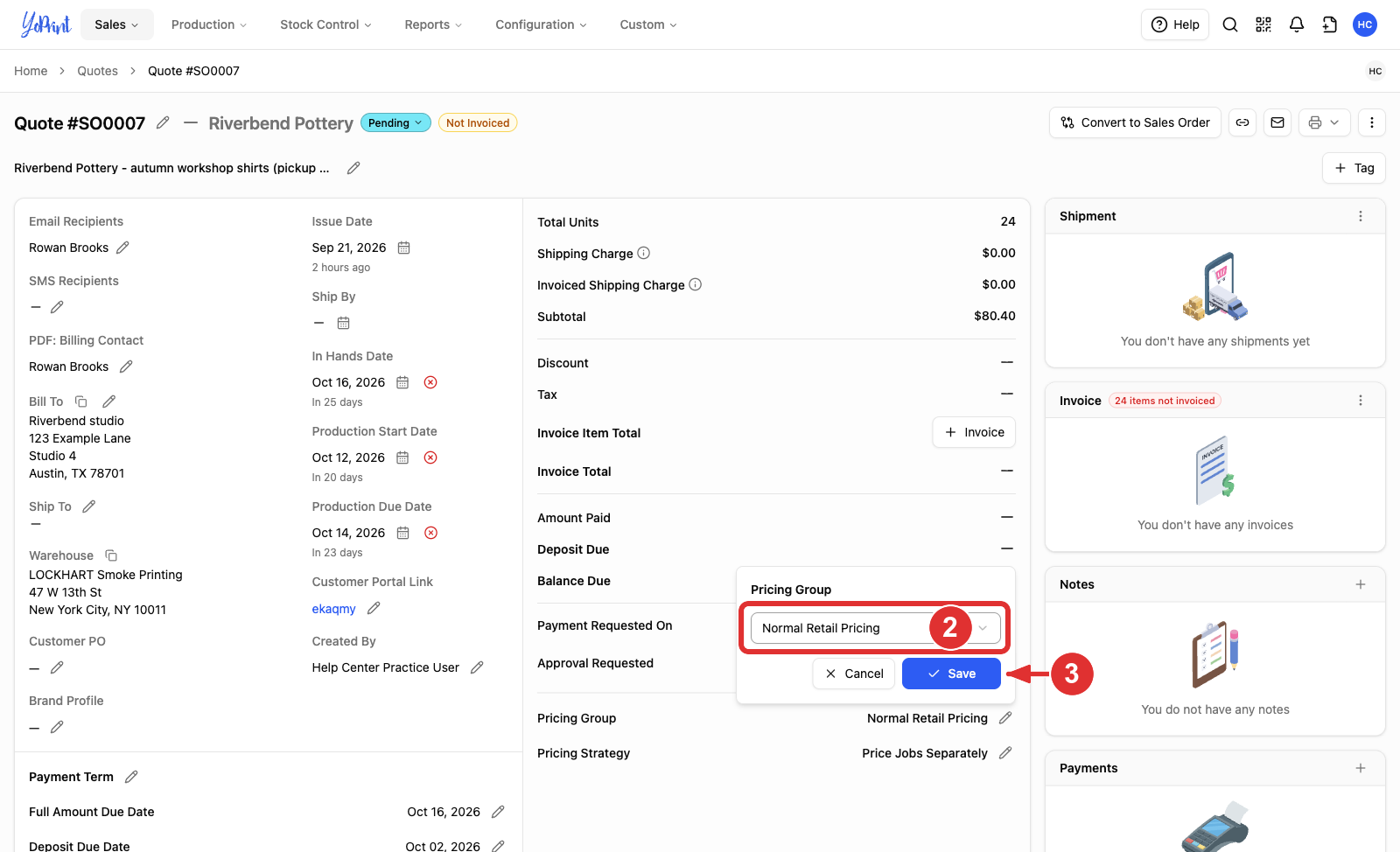Save the pricing group change
1400x852 pixels.
click(951, 674)
